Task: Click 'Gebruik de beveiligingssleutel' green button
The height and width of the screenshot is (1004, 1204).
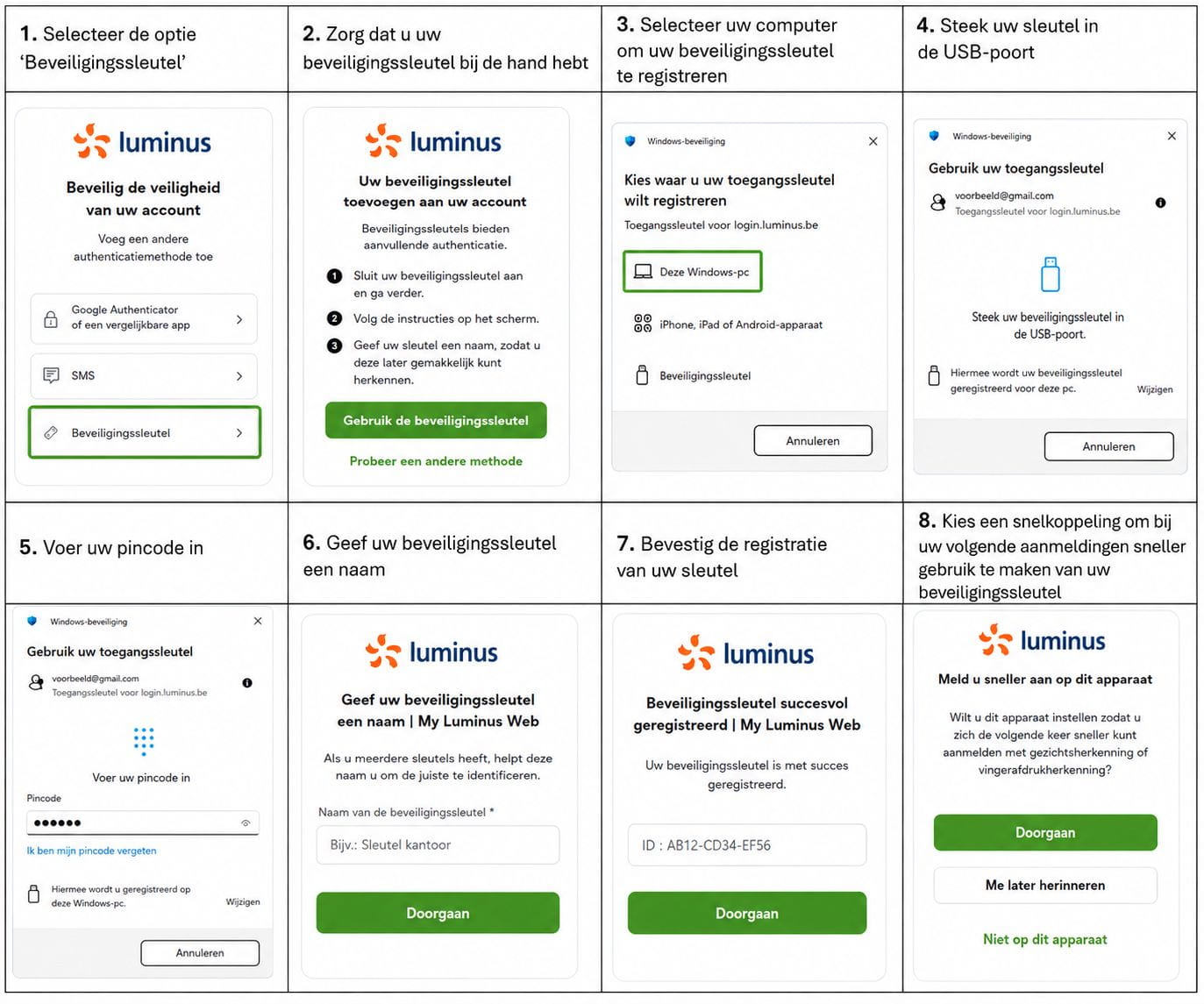Action: (436, 421)
